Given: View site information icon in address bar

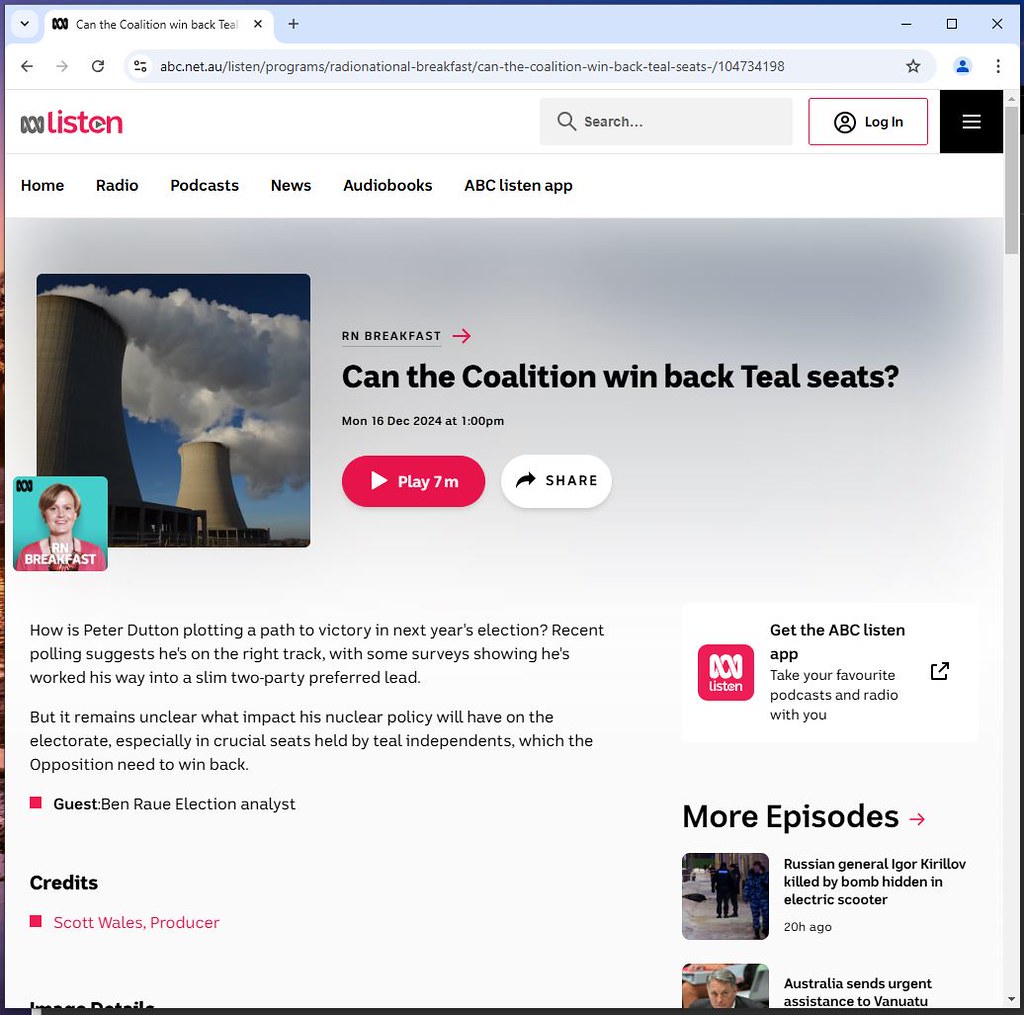Looking at the screenshot, I should pyautogui.click(x=140, y=66).
